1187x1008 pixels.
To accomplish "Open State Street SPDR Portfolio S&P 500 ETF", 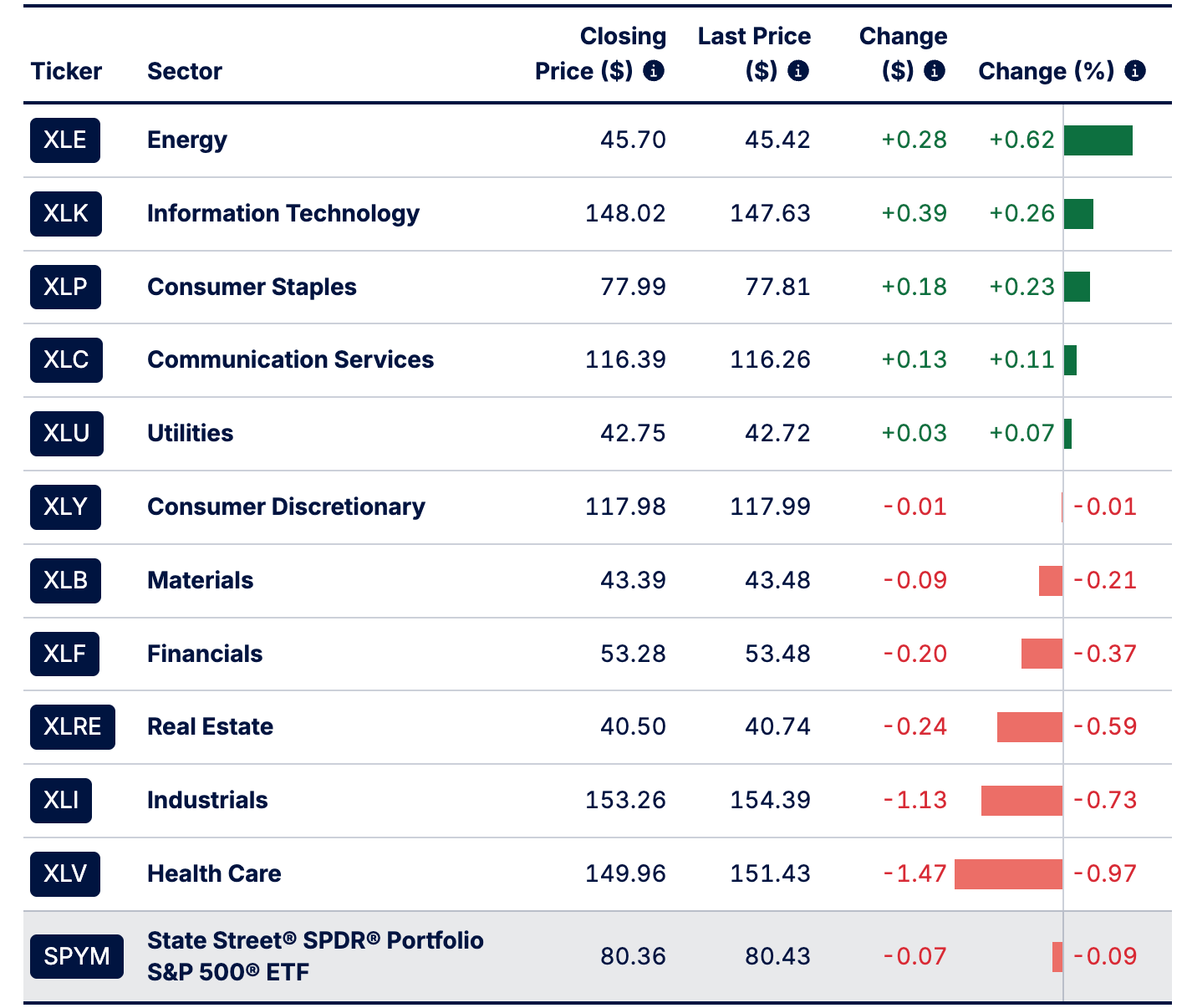I will 315,956.
